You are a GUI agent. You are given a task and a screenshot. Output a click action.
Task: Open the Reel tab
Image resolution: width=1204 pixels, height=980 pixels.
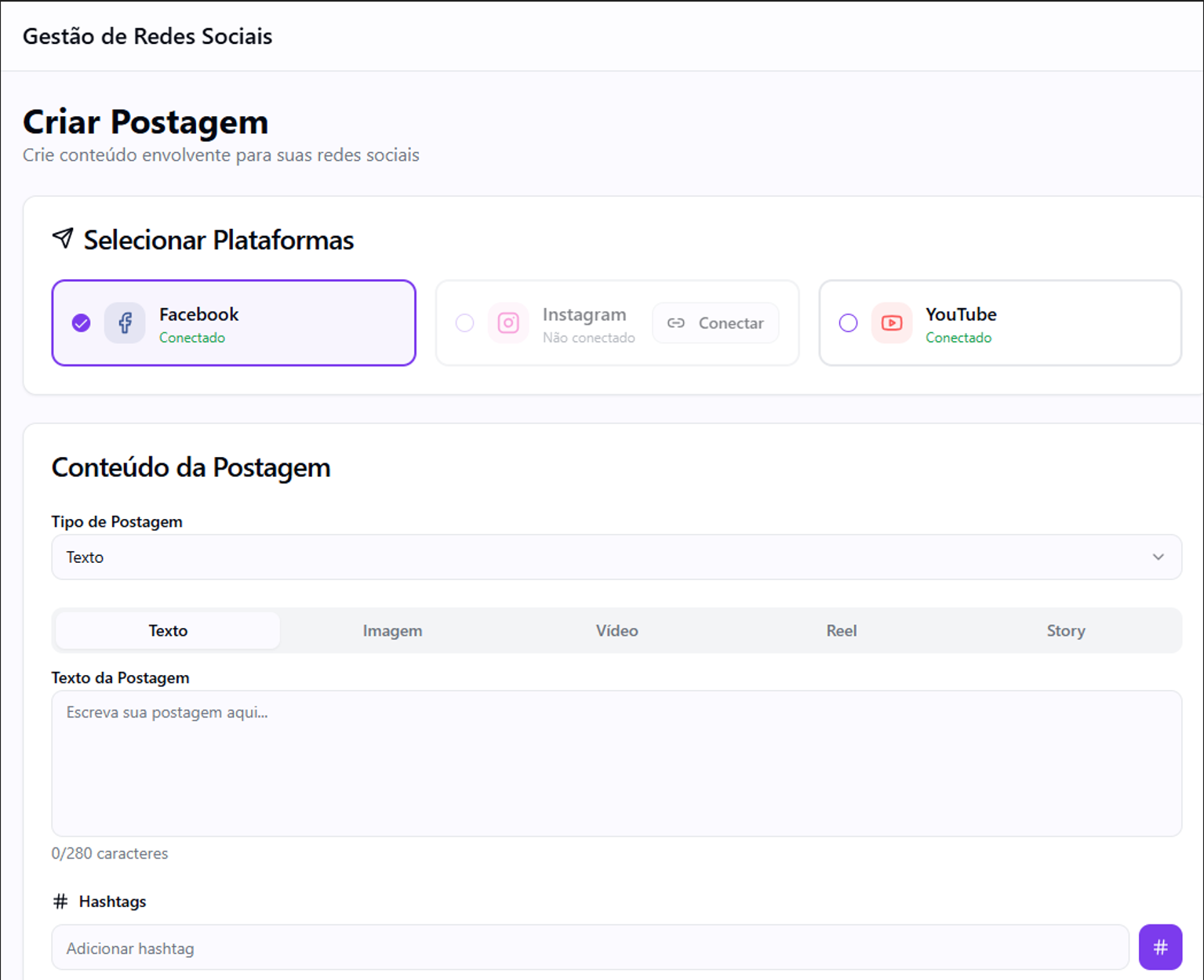[x=841, y=631]
